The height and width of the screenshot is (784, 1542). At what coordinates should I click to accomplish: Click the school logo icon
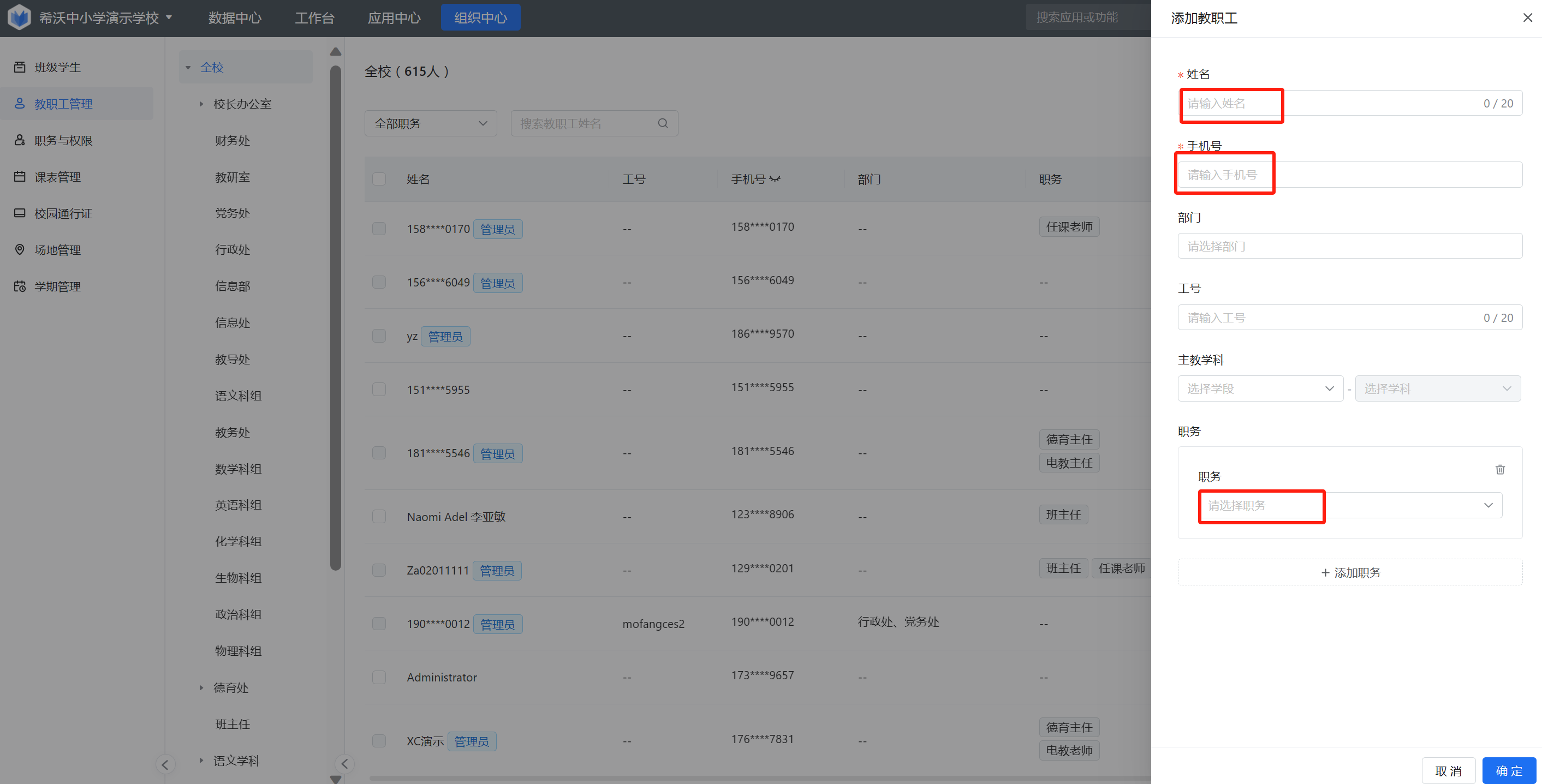click(x=19, y=17)
